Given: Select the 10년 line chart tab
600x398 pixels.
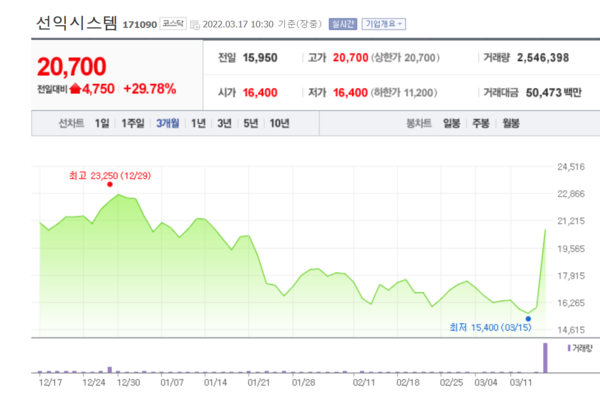Looking at the screenshot, I should click(279, 123).
